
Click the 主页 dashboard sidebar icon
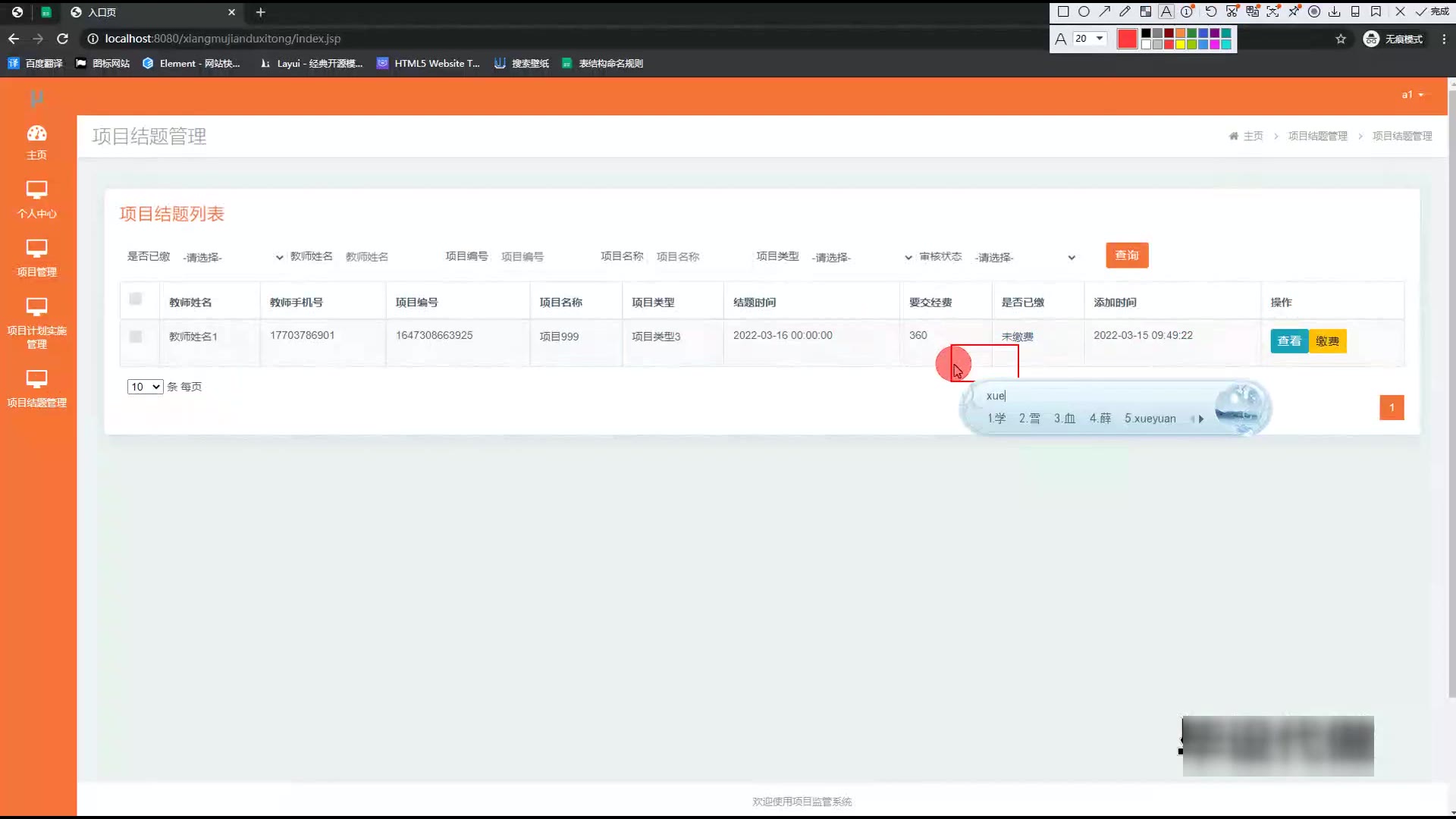36,142
